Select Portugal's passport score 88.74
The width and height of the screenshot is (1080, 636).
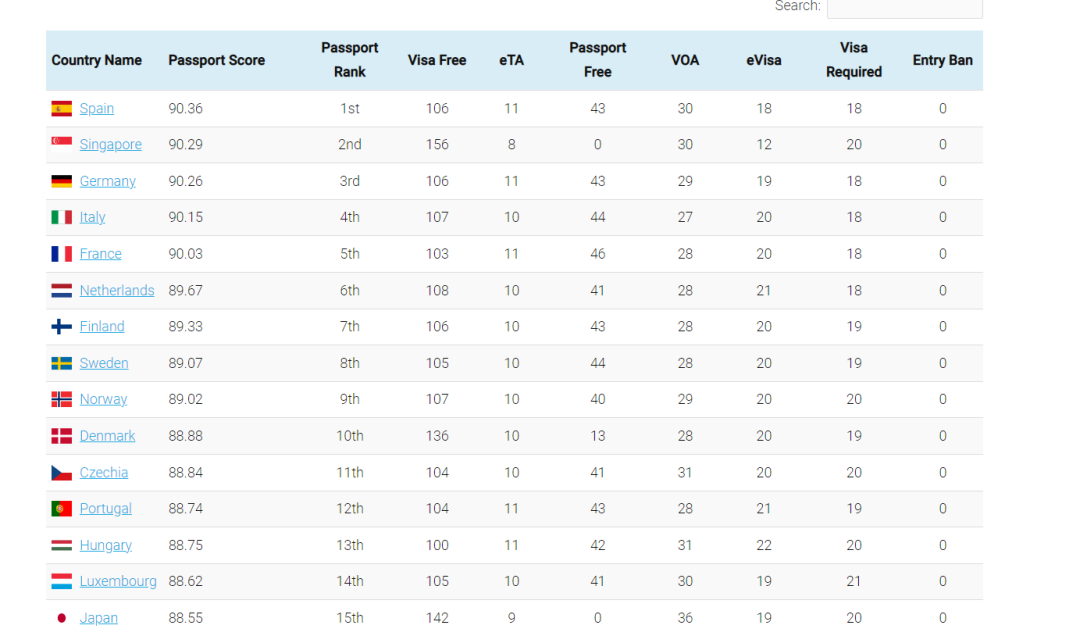[185, 509]
